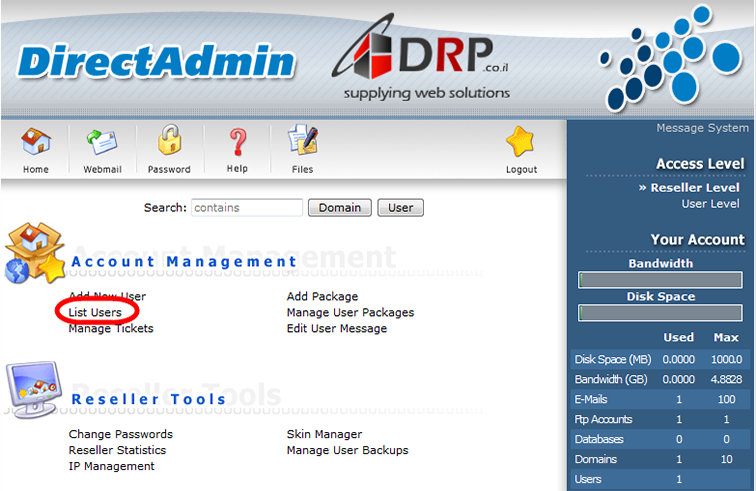Screen dimensions: 756x491
Task: Switch to User Level access
Action: [710, 204]
